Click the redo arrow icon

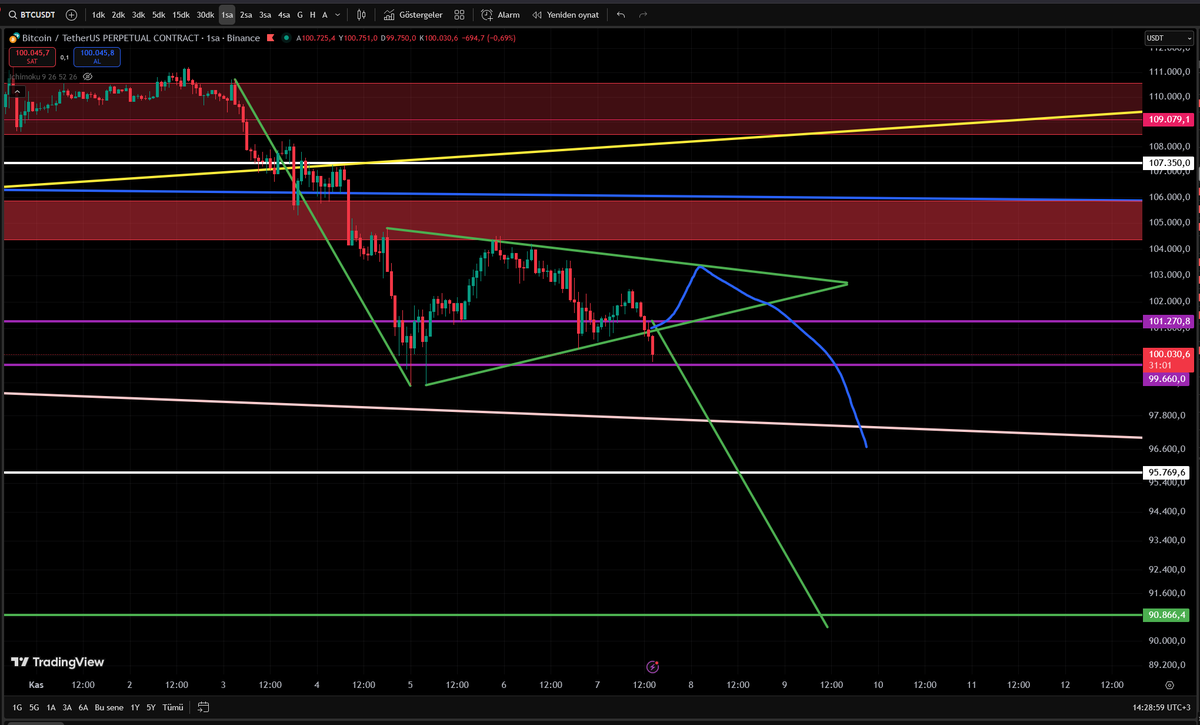tap(643, 15)
